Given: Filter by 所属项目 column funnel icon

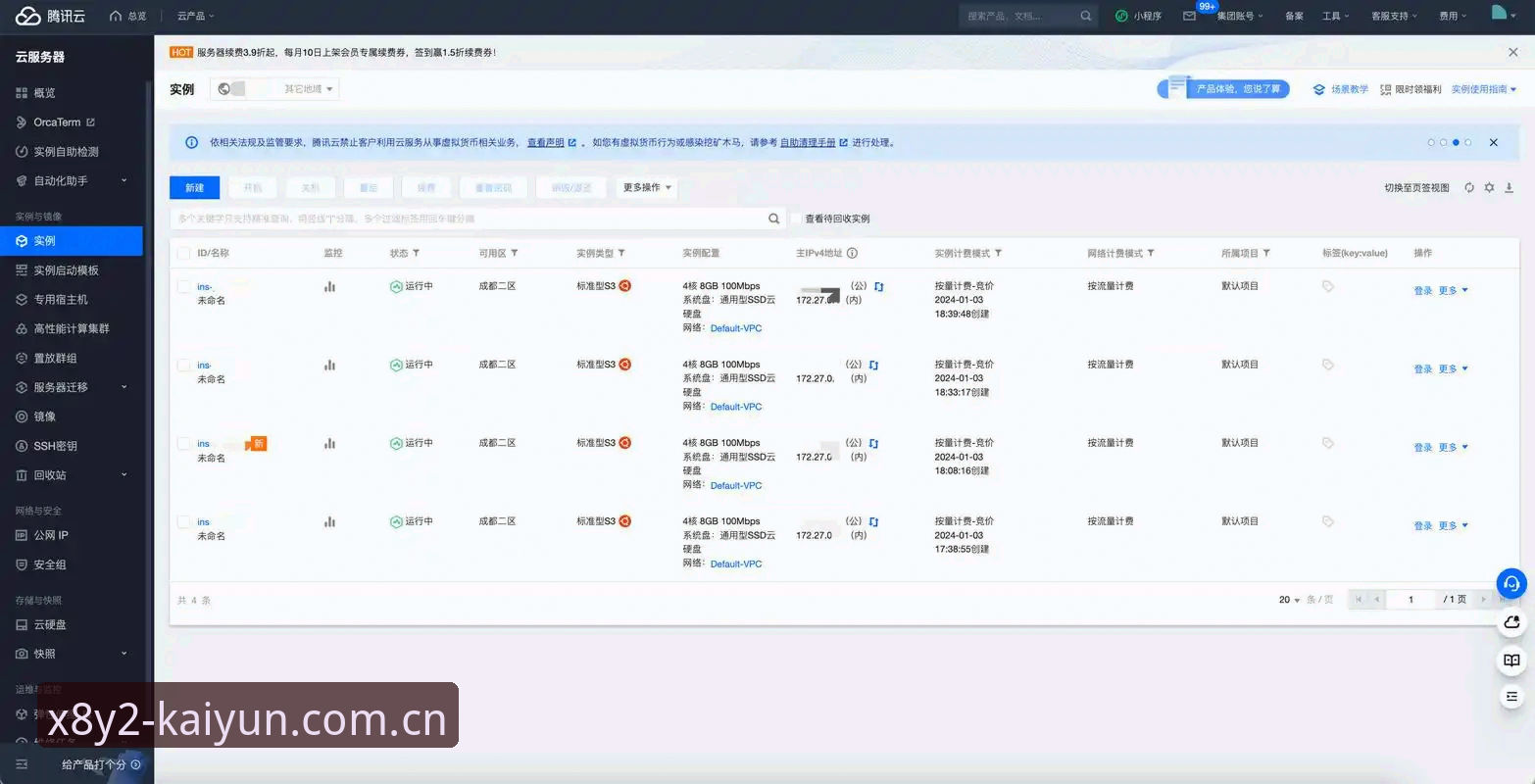Looking at the screenshot, I should 1266,253.
